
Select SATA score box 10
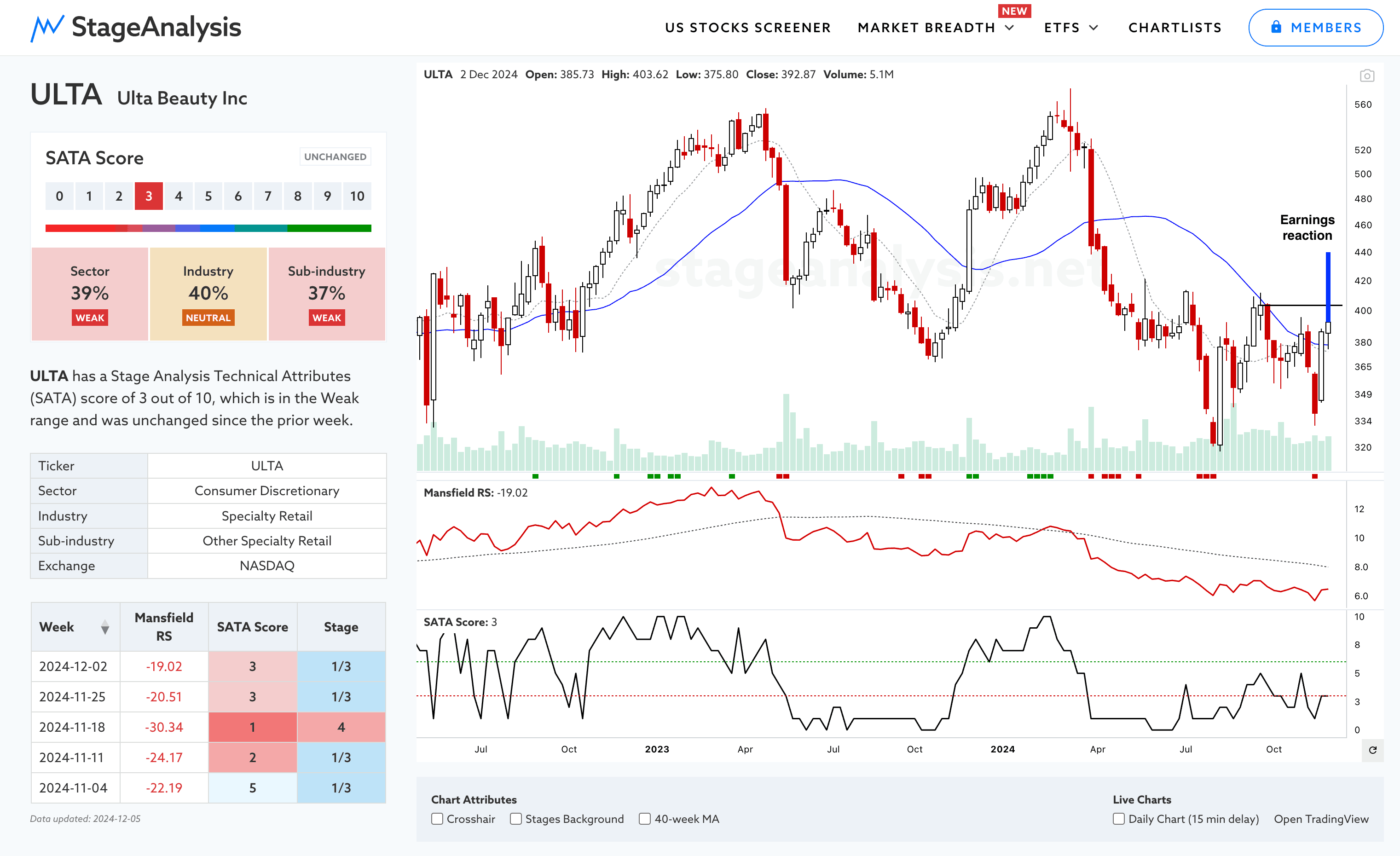click(x=357, y=196)
